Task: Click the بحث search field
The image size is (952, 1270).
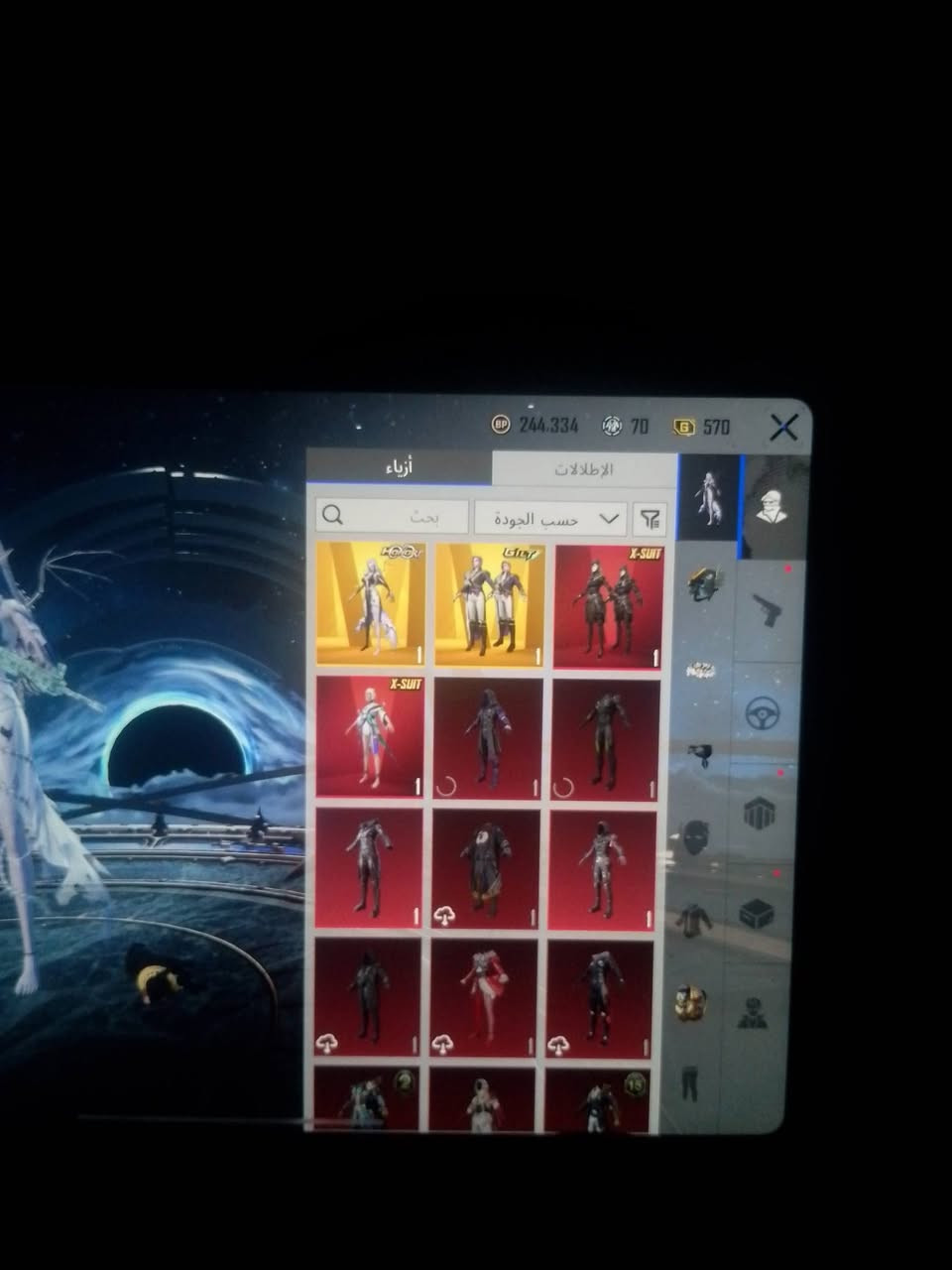Action: tap(393, 516)
